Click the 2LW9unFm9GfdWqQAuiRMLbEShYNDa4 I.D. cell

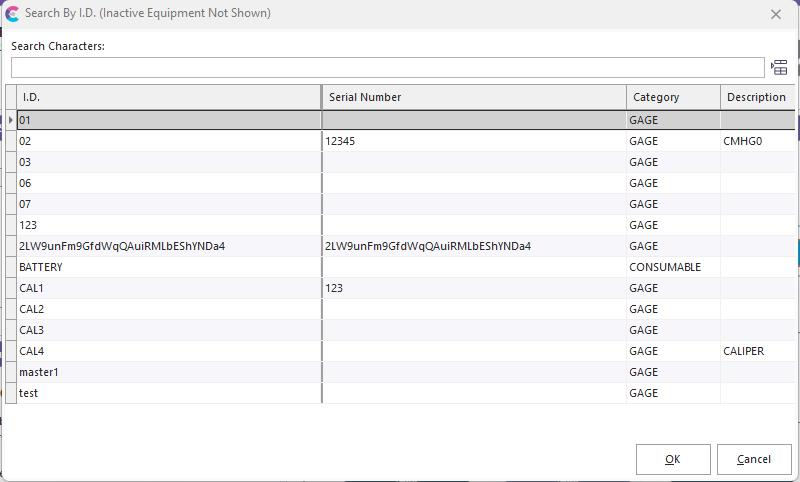coord(122,246)
